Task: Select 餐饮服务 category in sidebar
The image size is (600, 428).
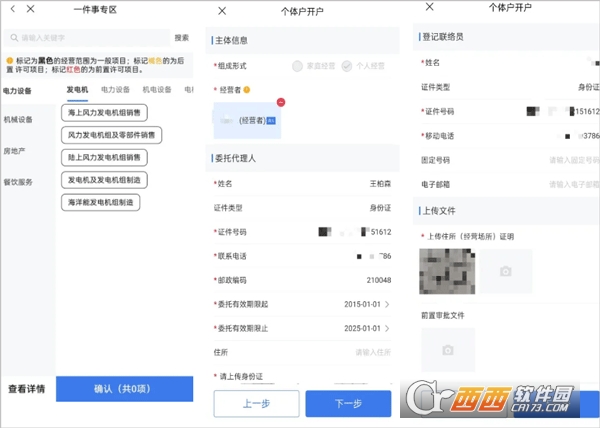Action: (x=18, y=182)
